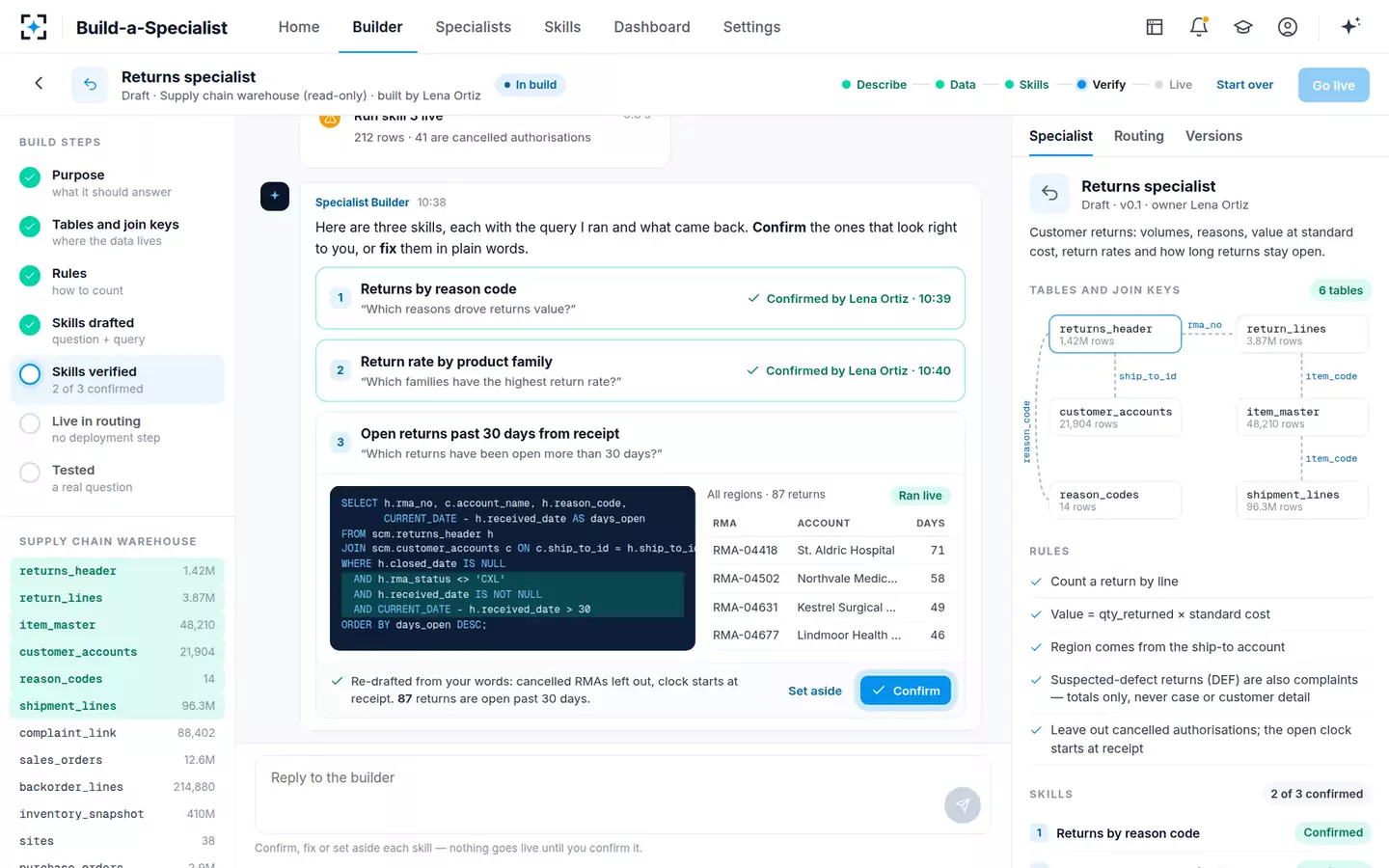Select inventory_snapshot in the warehouse table list
The image size is (1389, 868).
[118, 814]
